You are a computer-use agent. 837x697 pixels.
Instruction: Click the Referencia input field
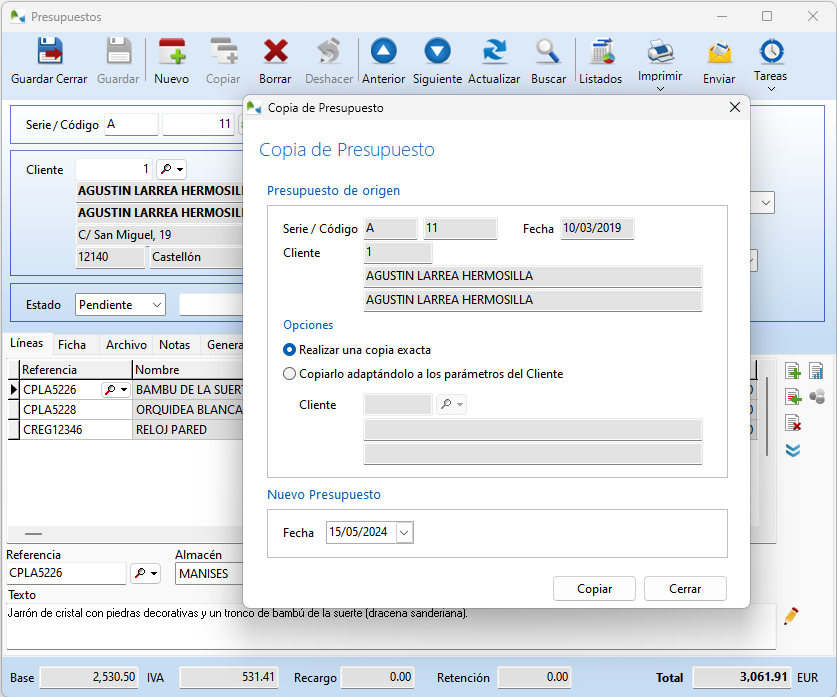[65, 573]
